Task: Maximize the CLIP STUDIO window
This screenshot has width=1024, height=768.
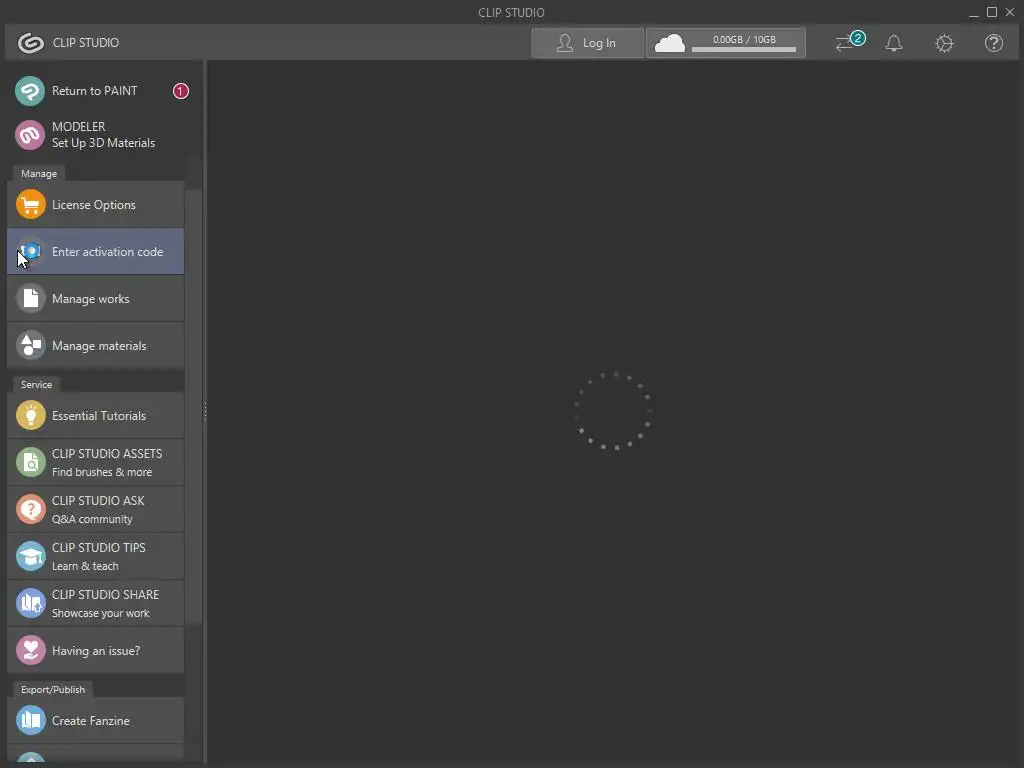Action: click(x=991, y=12)
